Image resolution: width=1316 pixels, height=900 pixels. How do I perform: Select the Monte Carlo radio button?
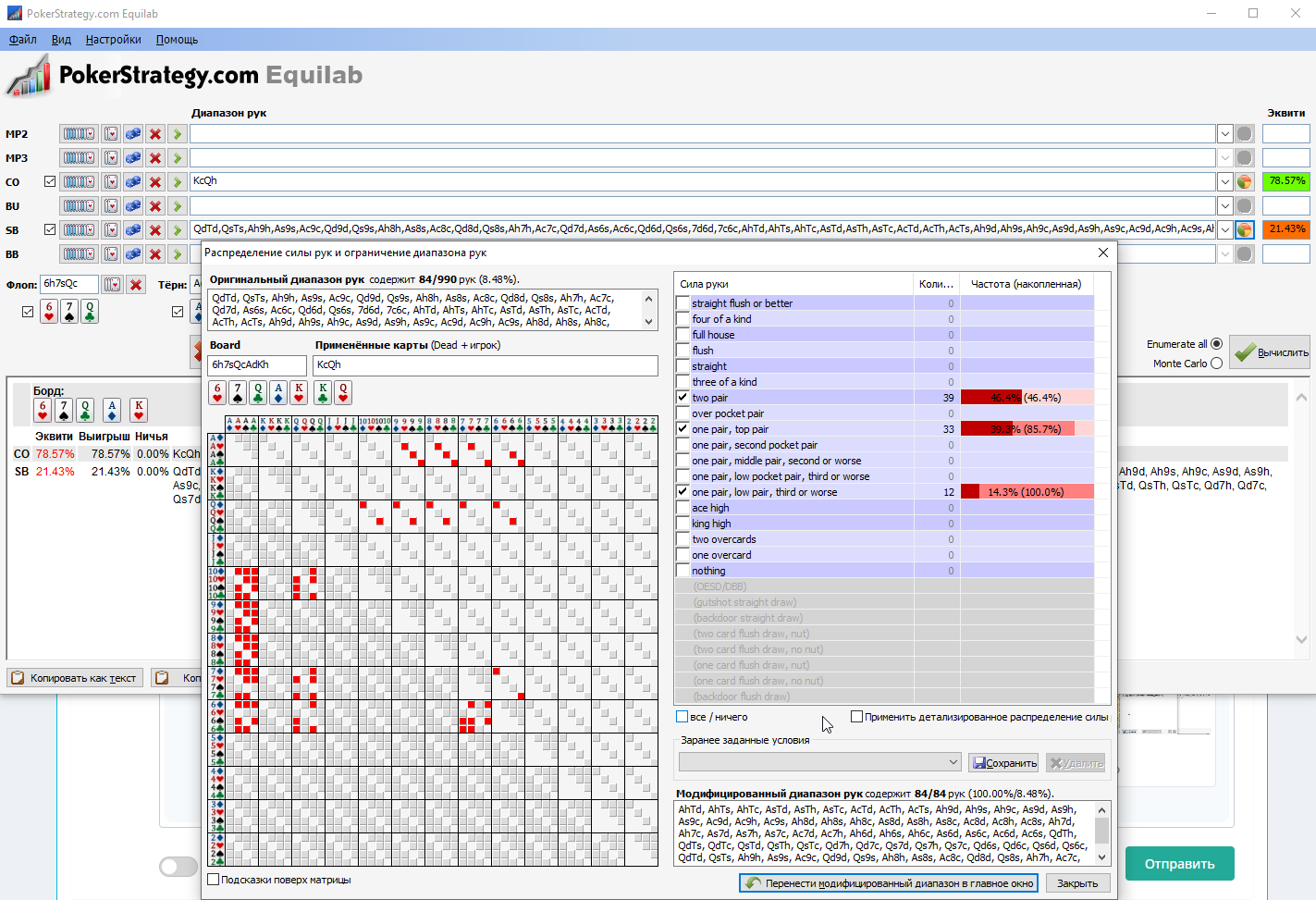1216,364
